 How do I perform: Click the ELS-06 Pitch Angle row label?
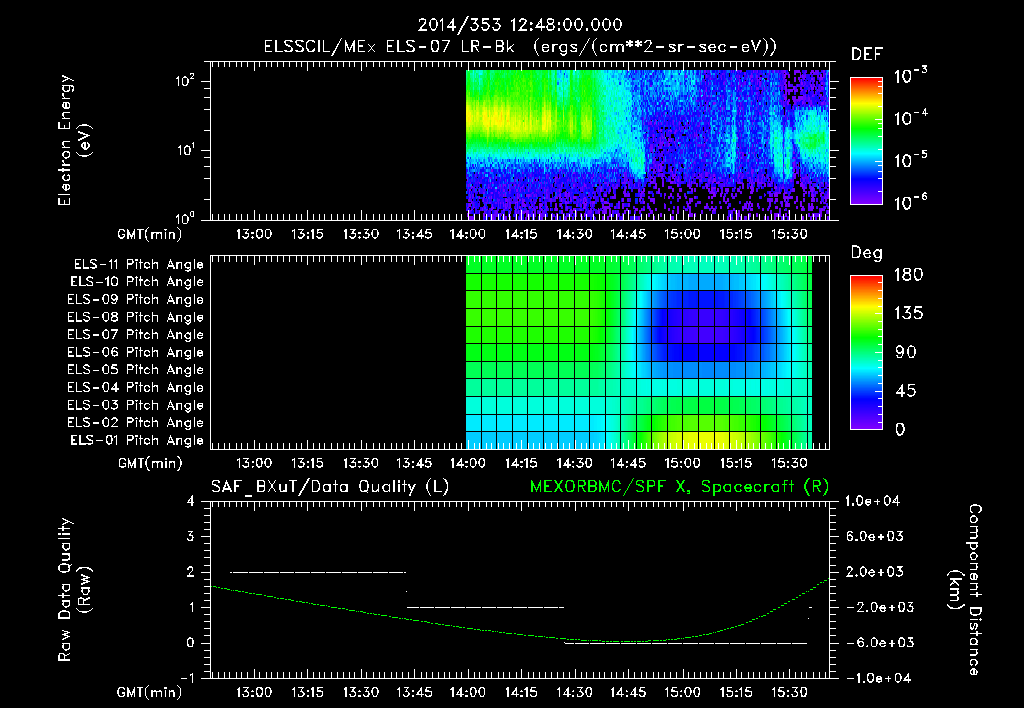[x=136, y=353]
